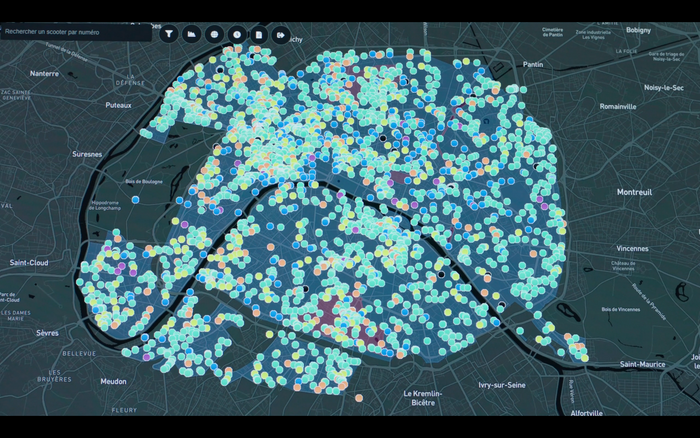Click the Meudon city label
This screenshot has height=438, width=700.
click(x=113, y=381)
